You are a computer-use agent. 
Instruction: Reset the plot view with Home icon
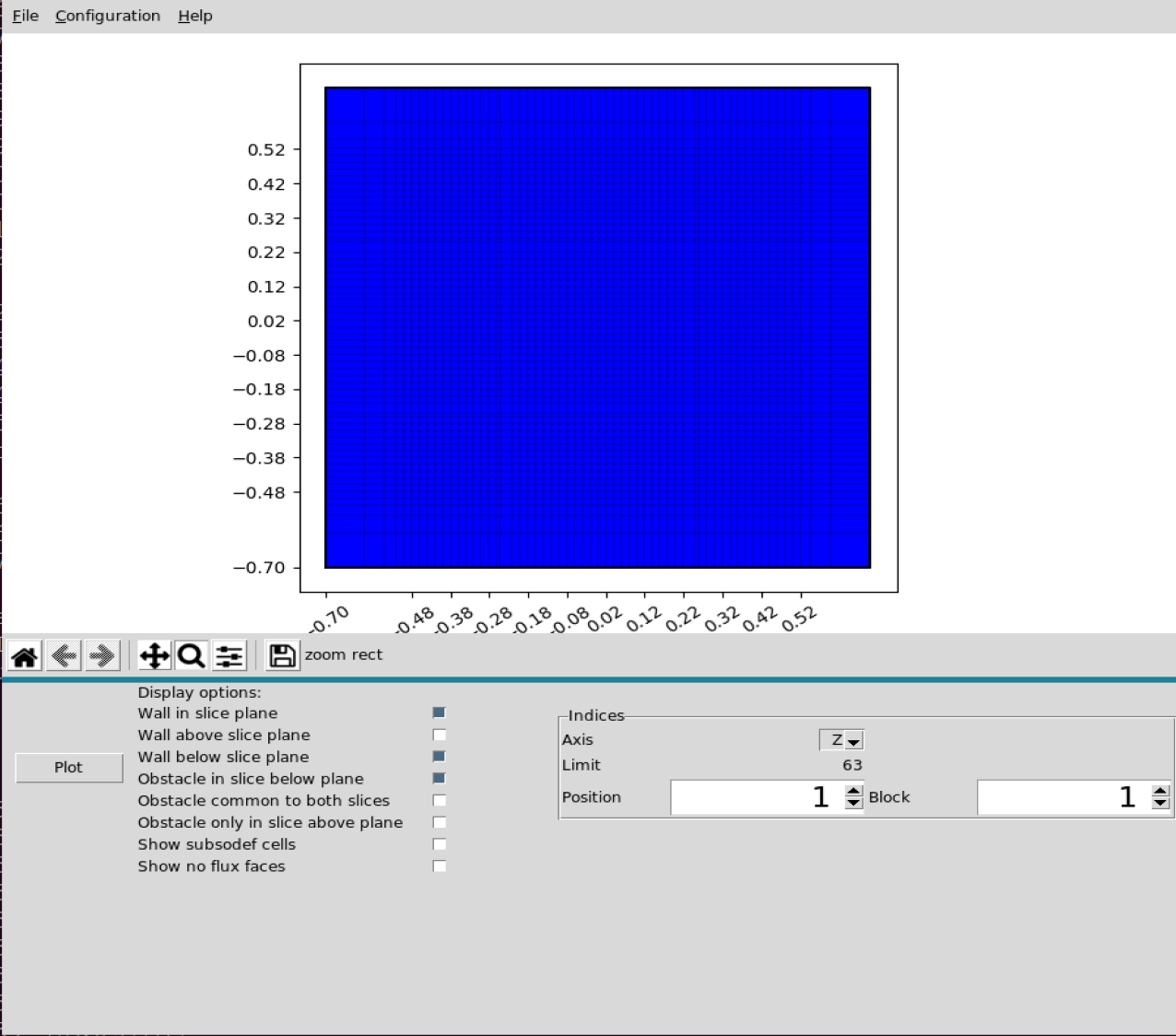tap(25, 655)
